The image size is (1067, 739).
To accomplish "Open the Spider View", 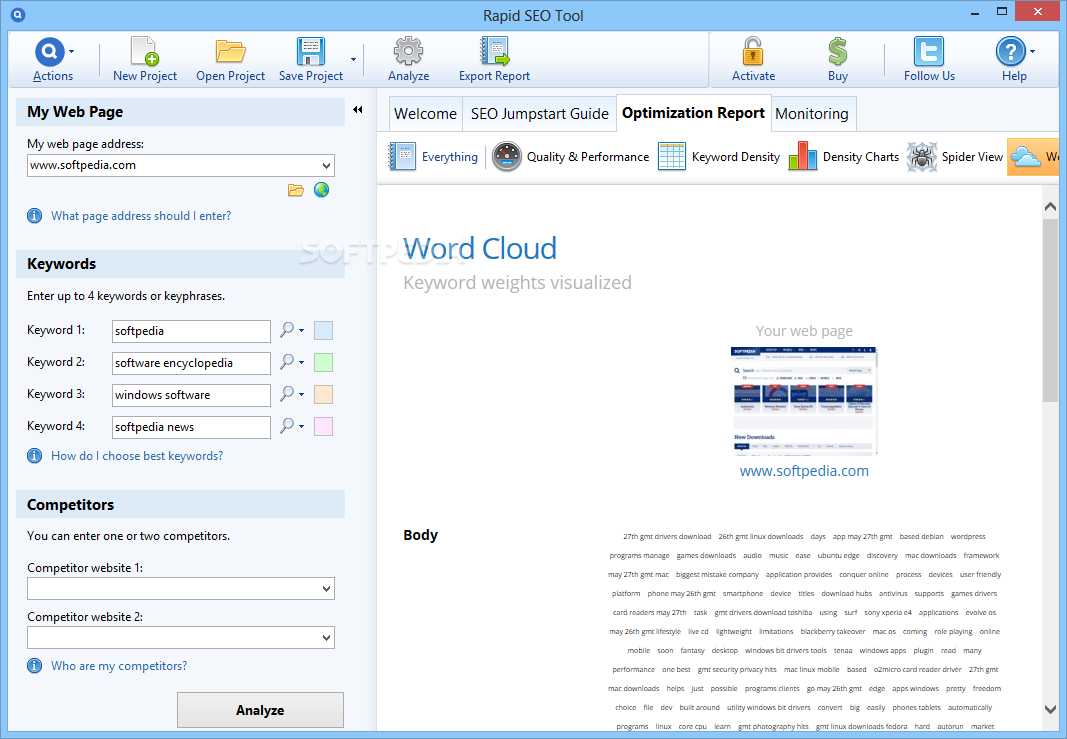I will 955,157.
